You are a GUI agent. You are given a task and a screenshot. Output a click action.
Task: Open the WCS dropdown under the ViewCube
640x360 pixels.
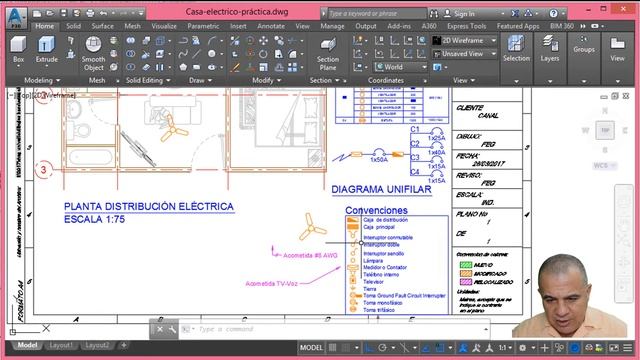coord(604,165)
